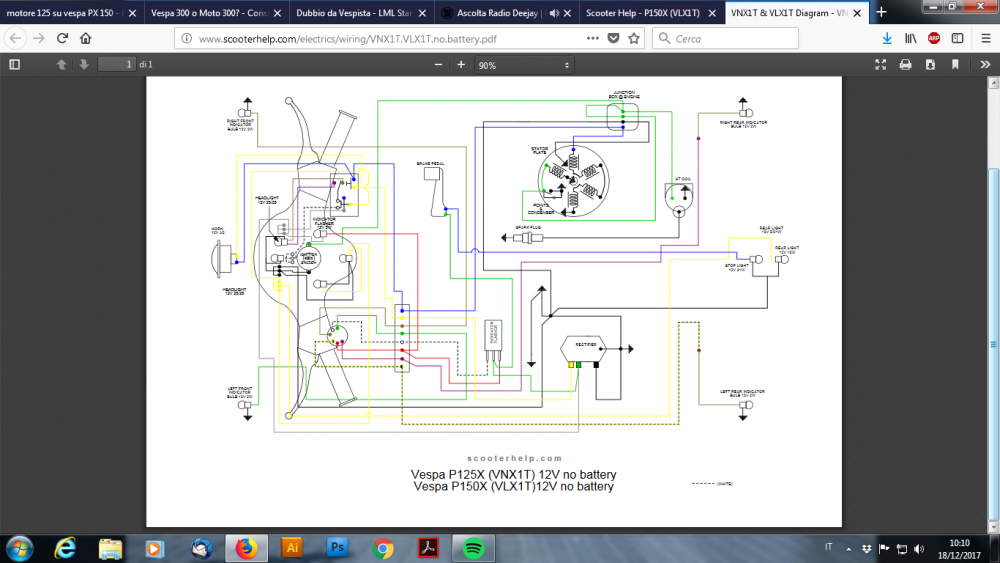Bookmark this page with star
This screenshot has height=563, width=1000.
pyautogui.click(x=634, y=38)
